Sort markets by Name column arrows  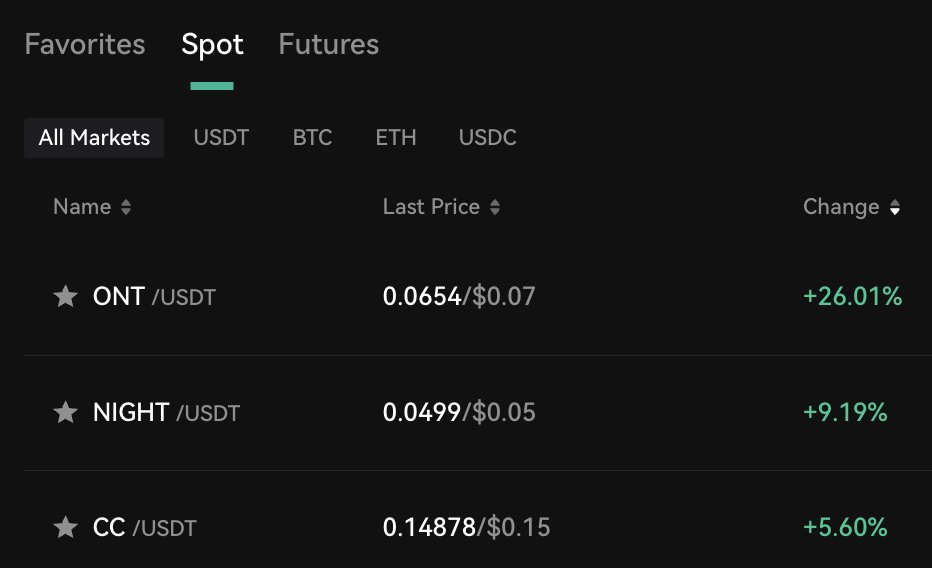(125, 208)
